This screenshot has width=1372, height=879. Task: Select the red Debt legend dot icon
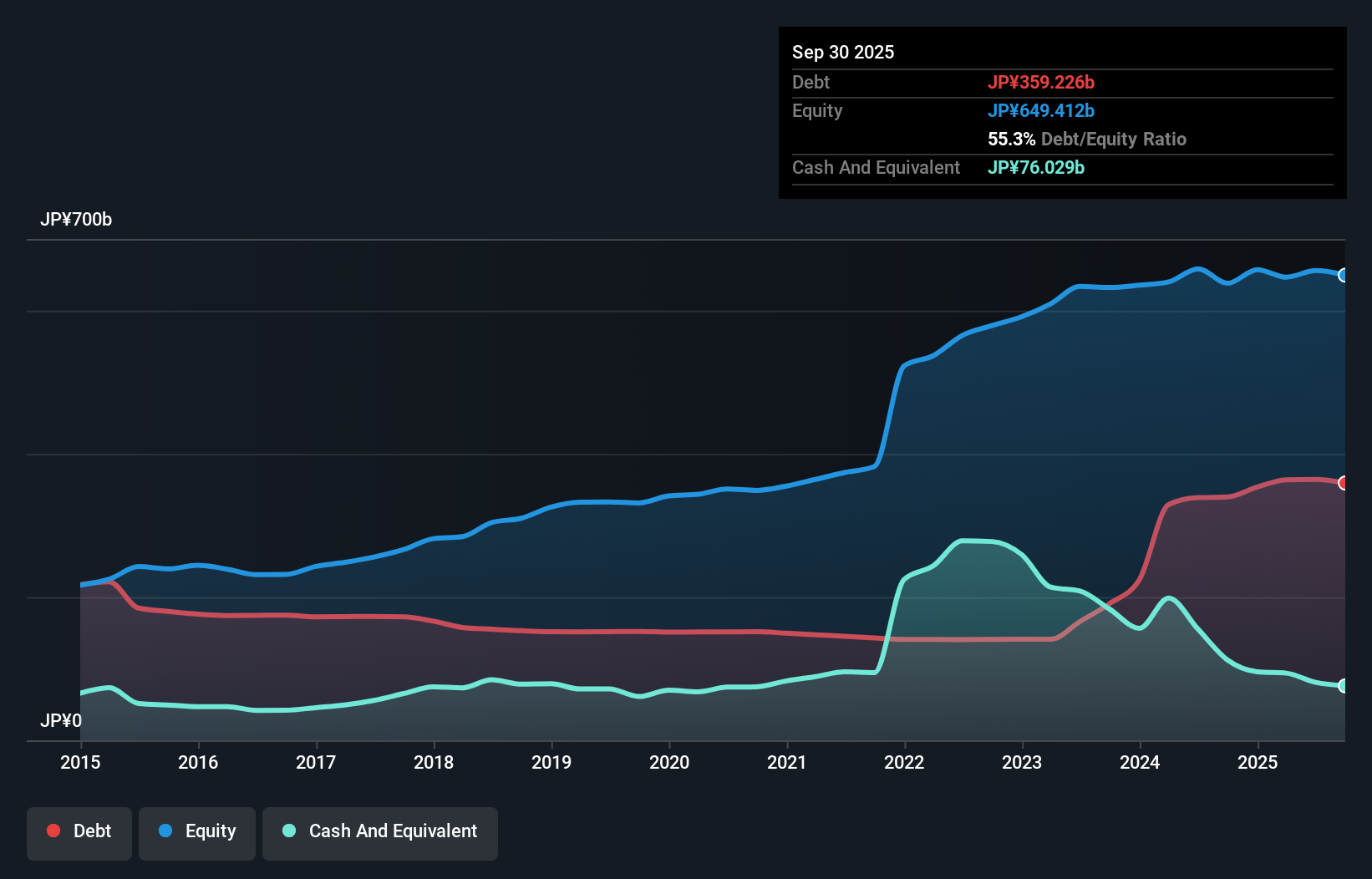tap(52, 831)
